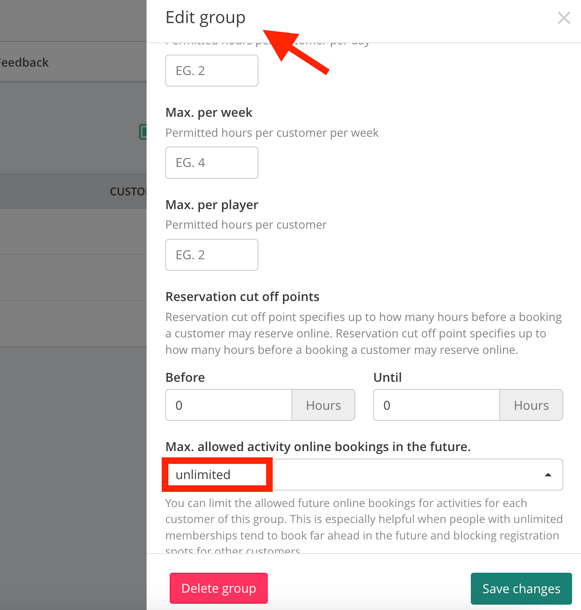This screenshot has height=610, width=581.
Task: Close the Edit group panel
Action: click(x=563, y=18)
